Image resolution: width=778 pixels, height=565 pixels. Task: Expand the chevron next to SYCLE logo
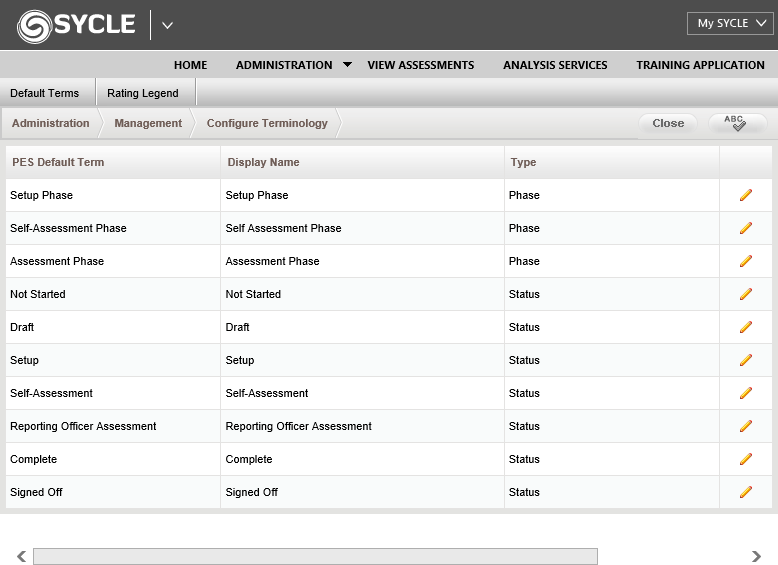(167, 25)
